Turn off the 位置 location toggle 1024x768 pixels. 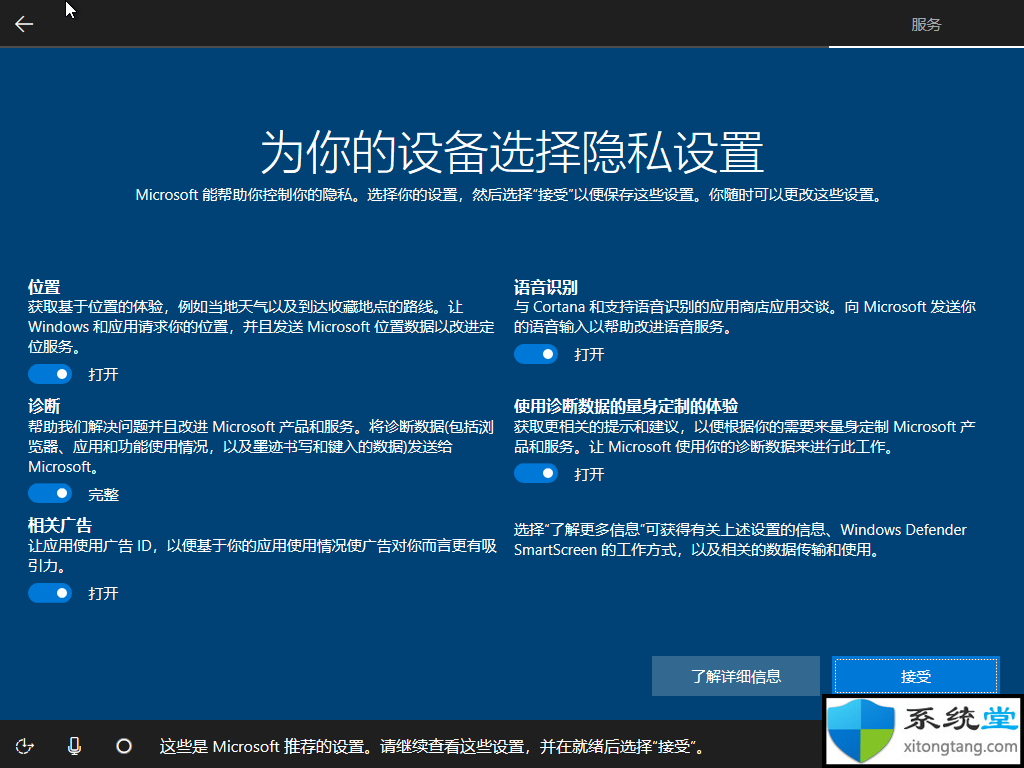point(50,374)
